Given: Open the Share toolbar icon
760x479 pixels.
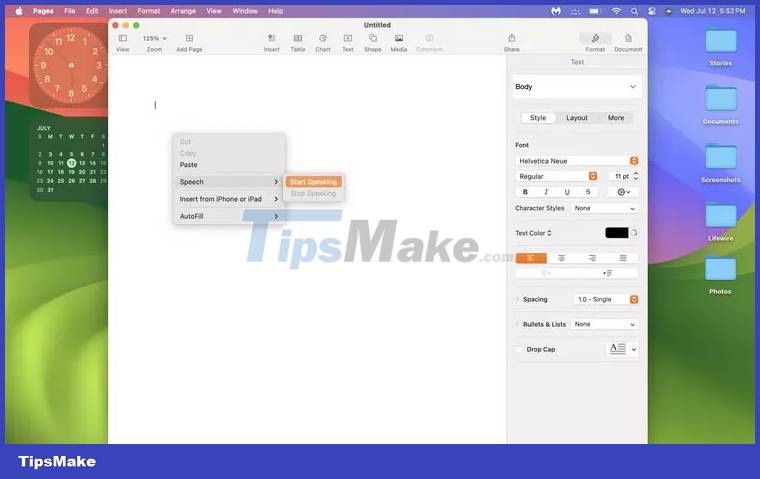Looking at the screenshot, I should coord(511,38).
